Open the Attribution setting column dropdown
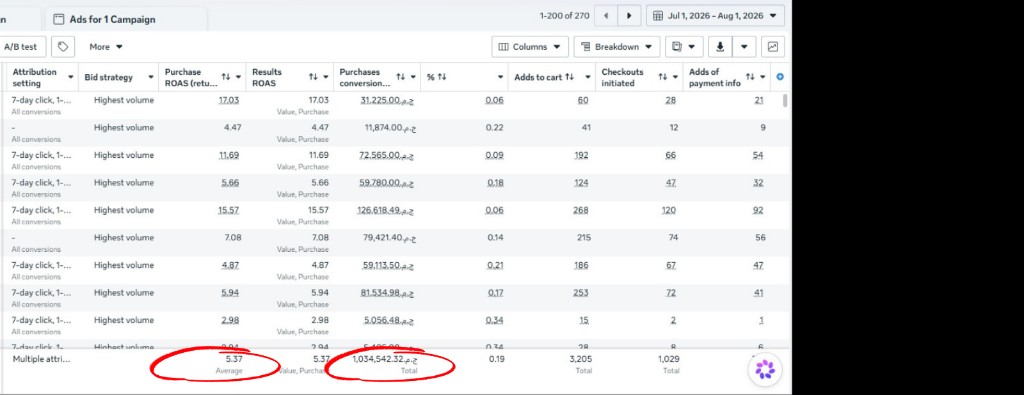Viewport: 1024px width, 395px height. pos(71,77)
